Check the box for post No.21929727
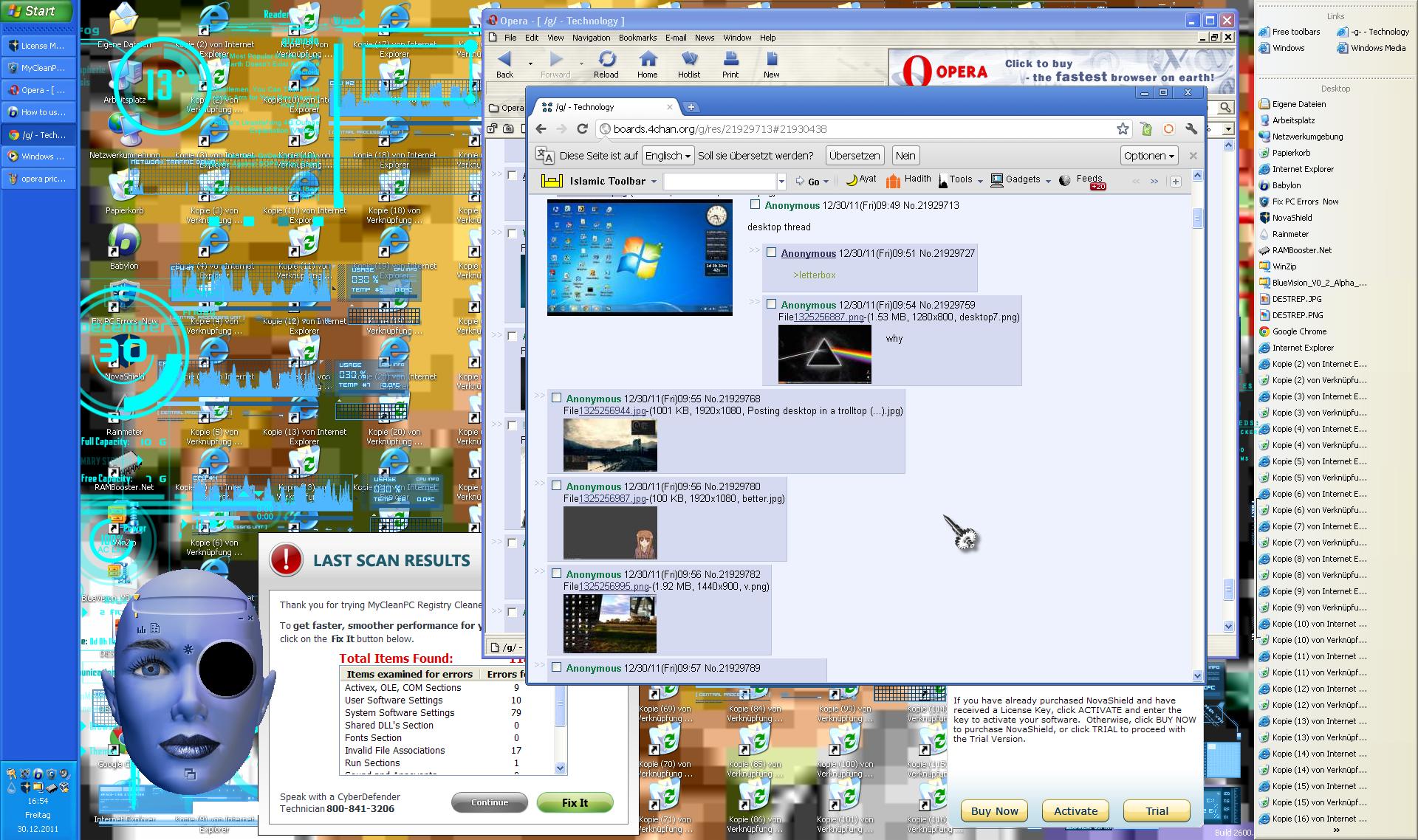The width and height of the screenshot is (1418, 840). [772, 252]
